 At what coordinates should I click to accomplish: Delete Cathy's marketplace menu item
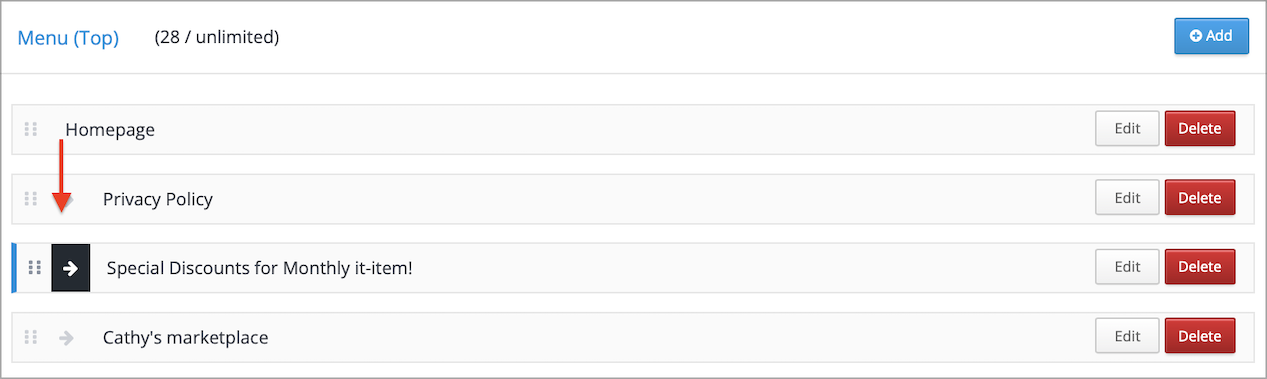pyautogui.click(x=1200, y=337)
